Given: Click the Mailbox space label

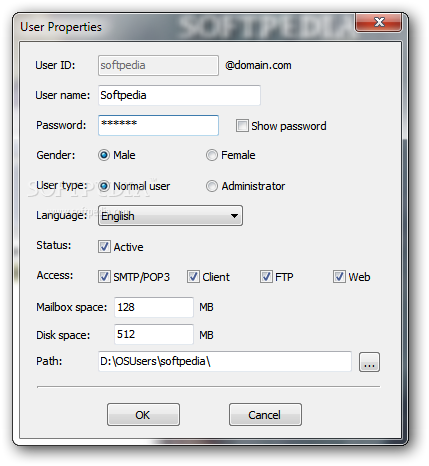Looking at the screenshot, I should point(72,307).
